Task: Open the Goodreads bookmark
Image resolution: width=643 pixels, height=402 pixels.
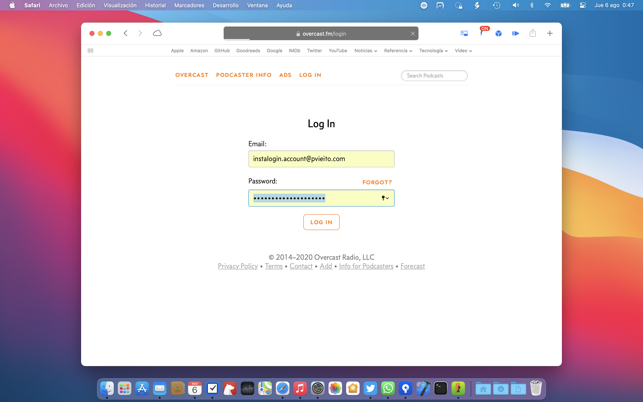Action: [x=248, y=50]
